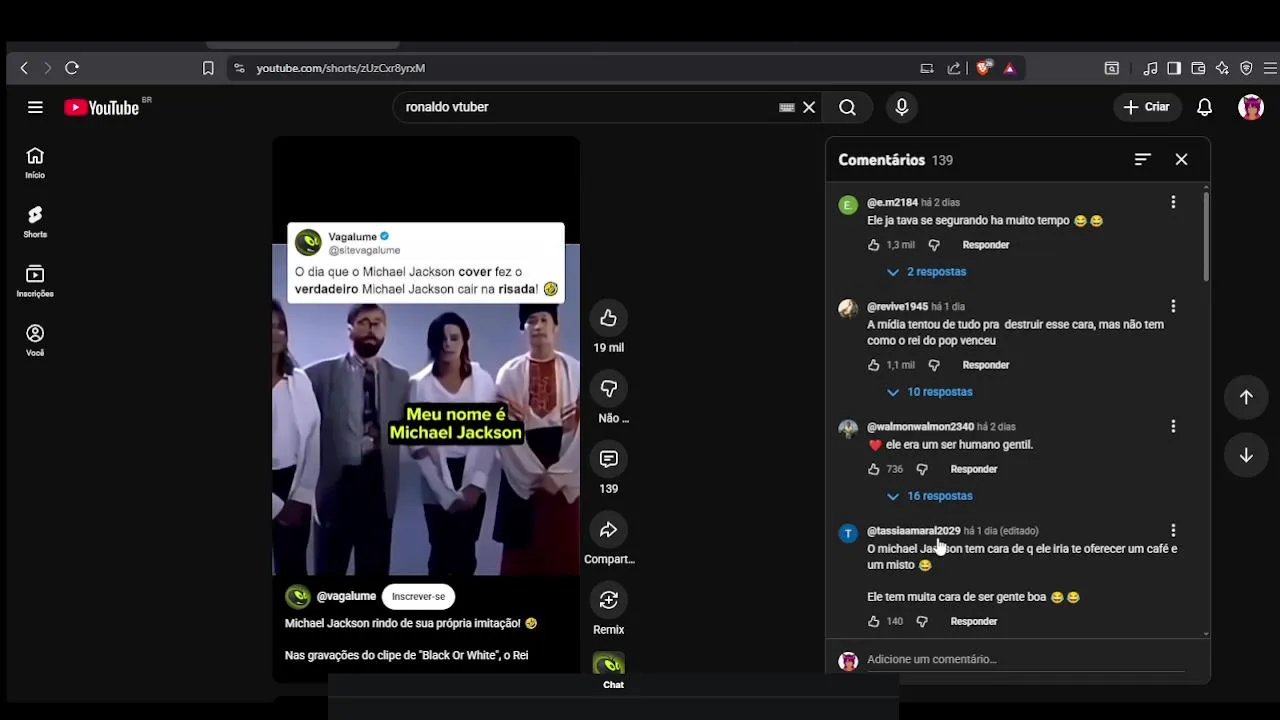Click Responder on @revive1945 comment

point(986,365)
